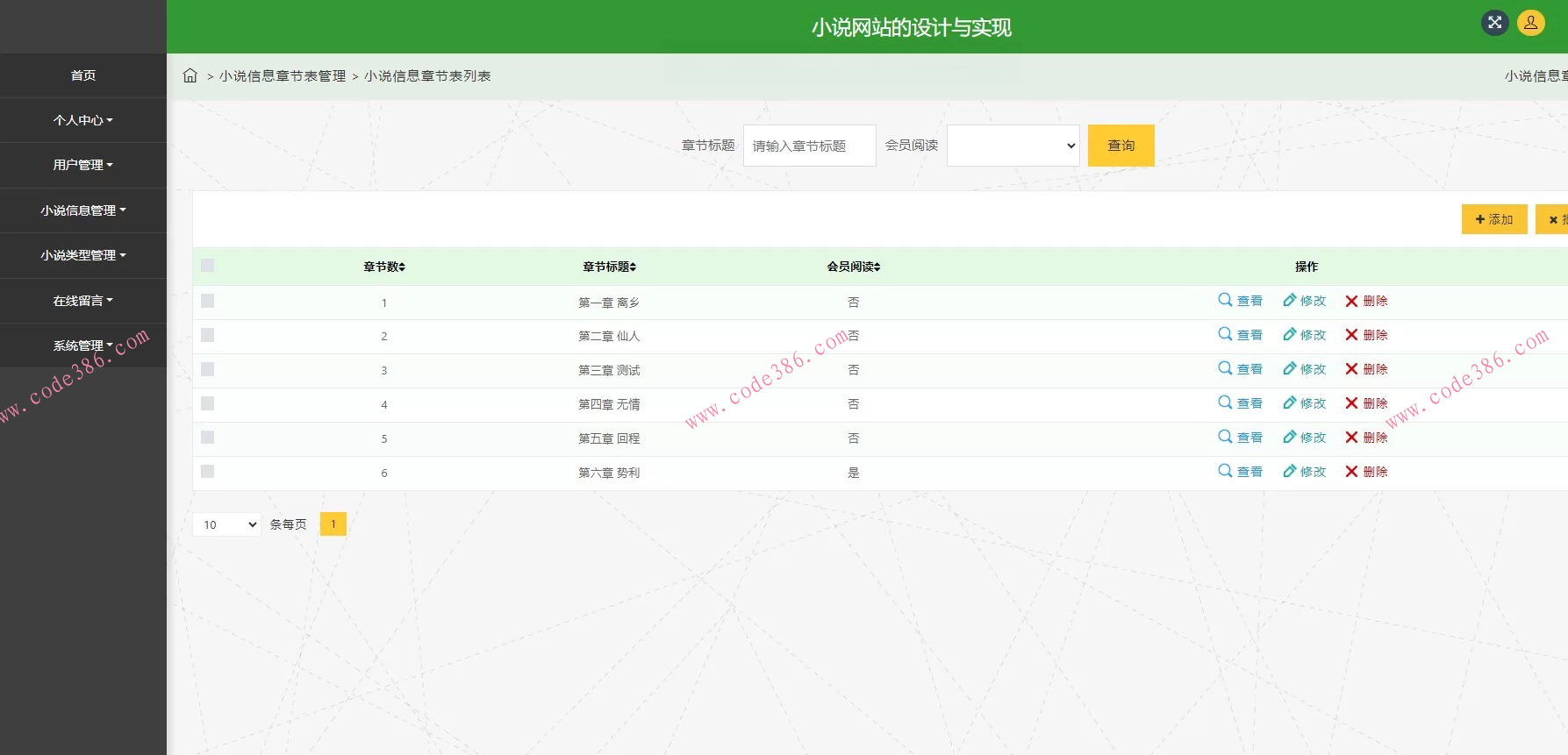View details of chapter 第五章 回程
This screenshot has width=1568, height=755.
[1240, 438]
